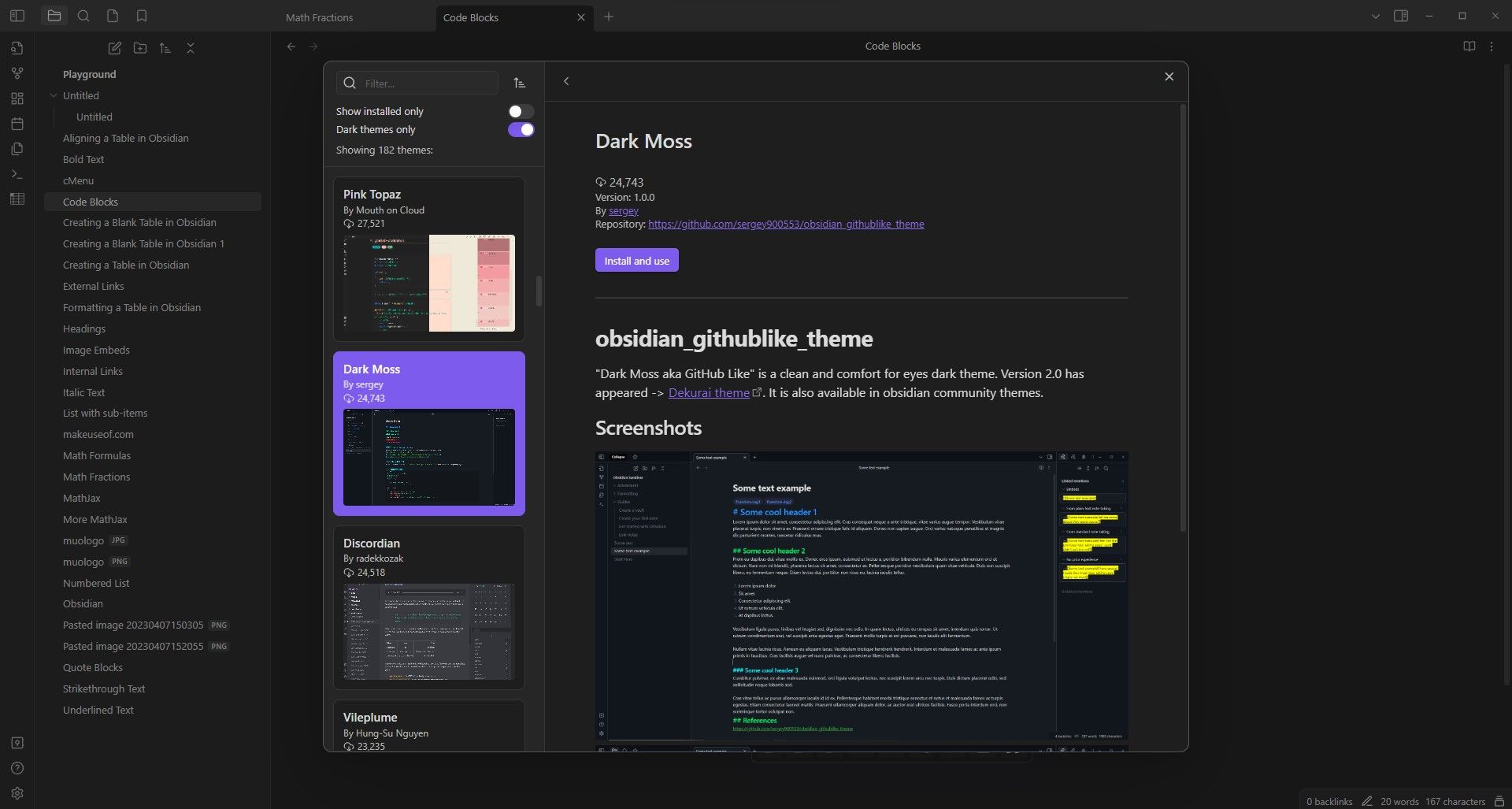This screenshot has height=809, width=1512.
Task: Switch to the Math Fractions tab
Action: (319, 17)
